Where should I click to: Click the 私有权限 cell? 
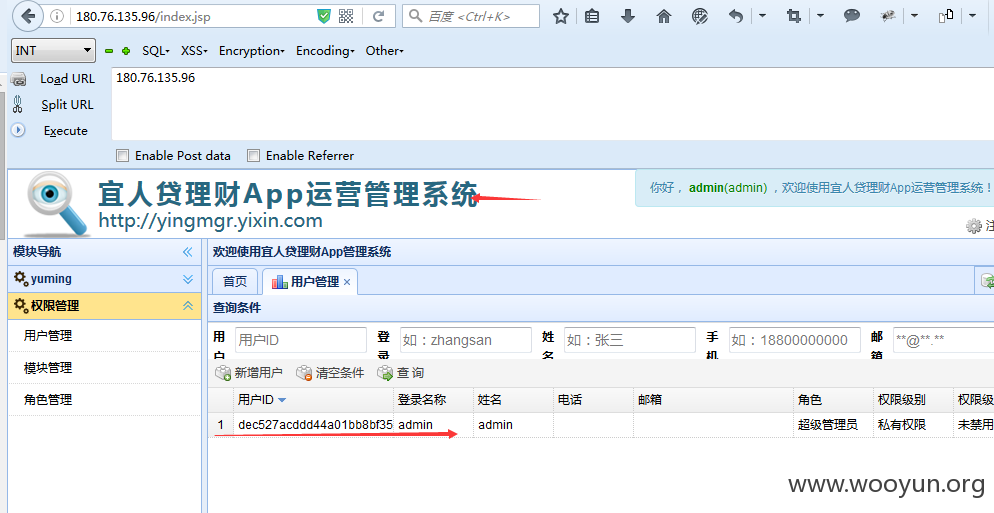(x=913, y=425)
